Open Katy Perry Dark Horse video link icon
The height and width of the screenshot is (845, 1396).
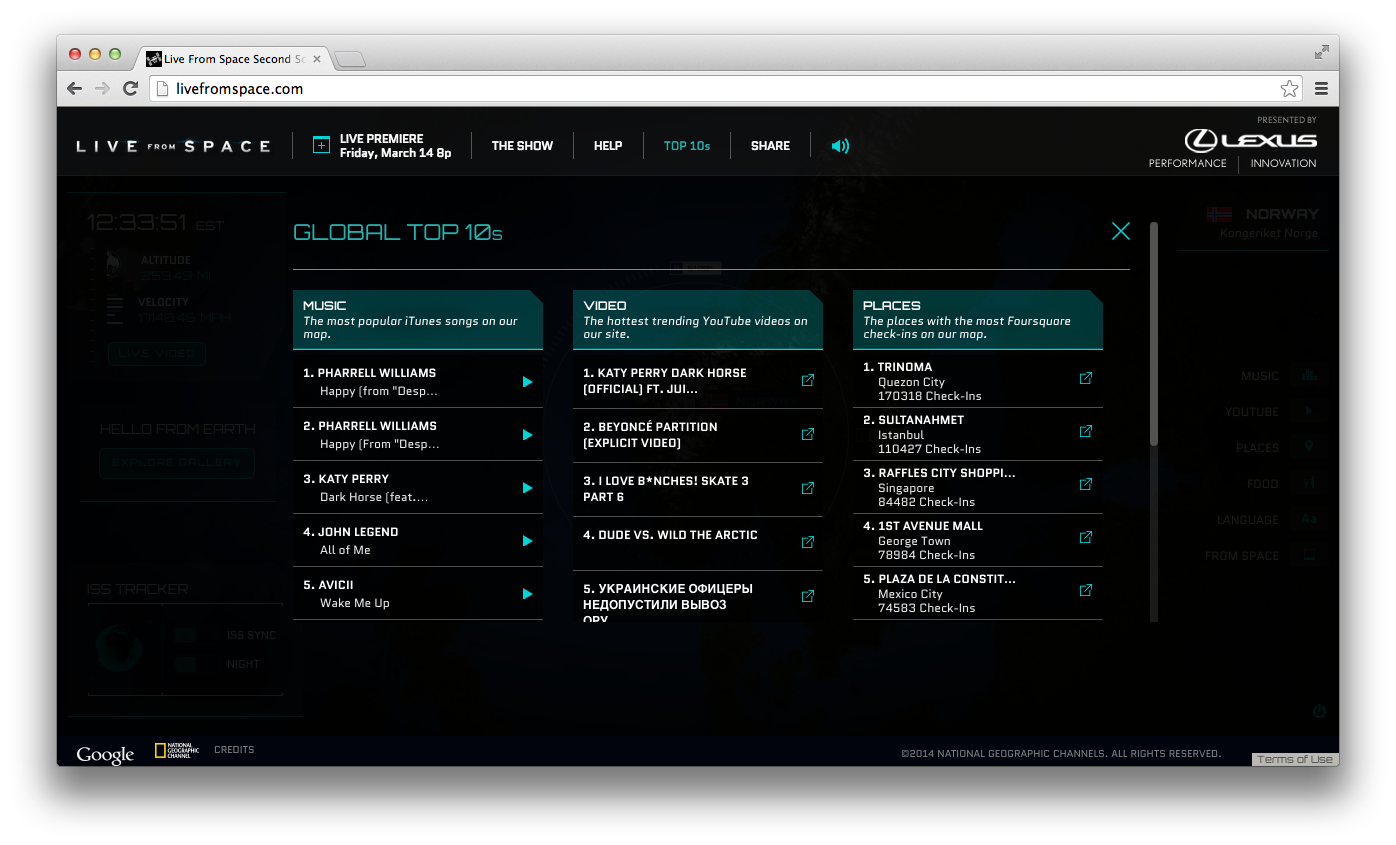click(808, 380)
